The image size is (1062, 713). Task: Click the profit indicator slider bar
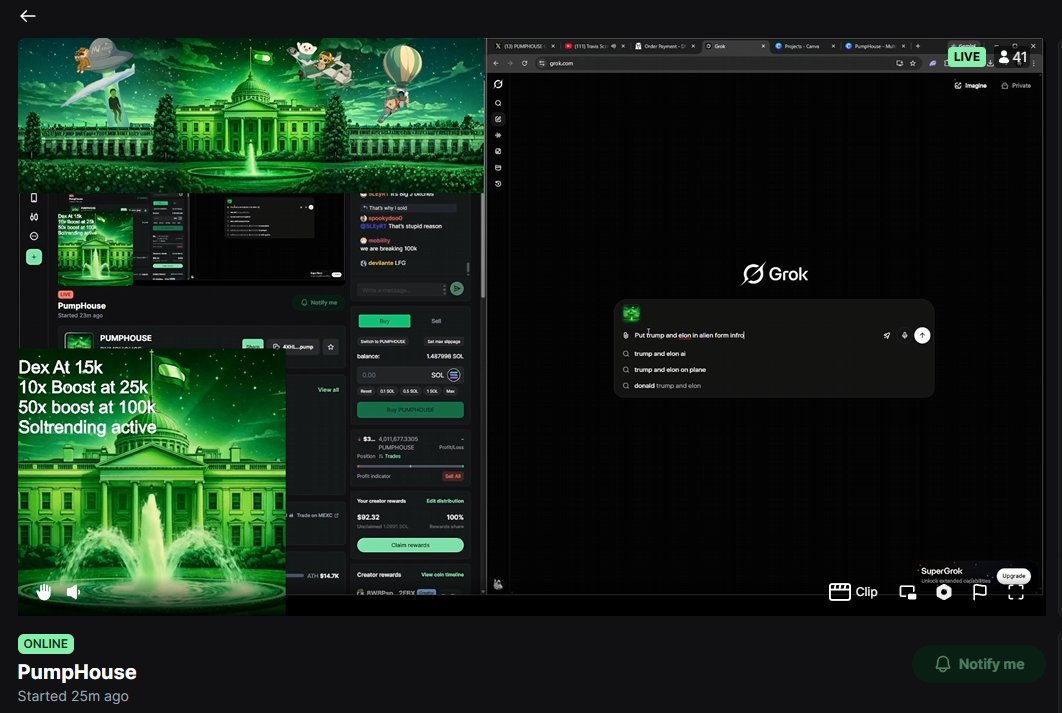click(410, 467)
